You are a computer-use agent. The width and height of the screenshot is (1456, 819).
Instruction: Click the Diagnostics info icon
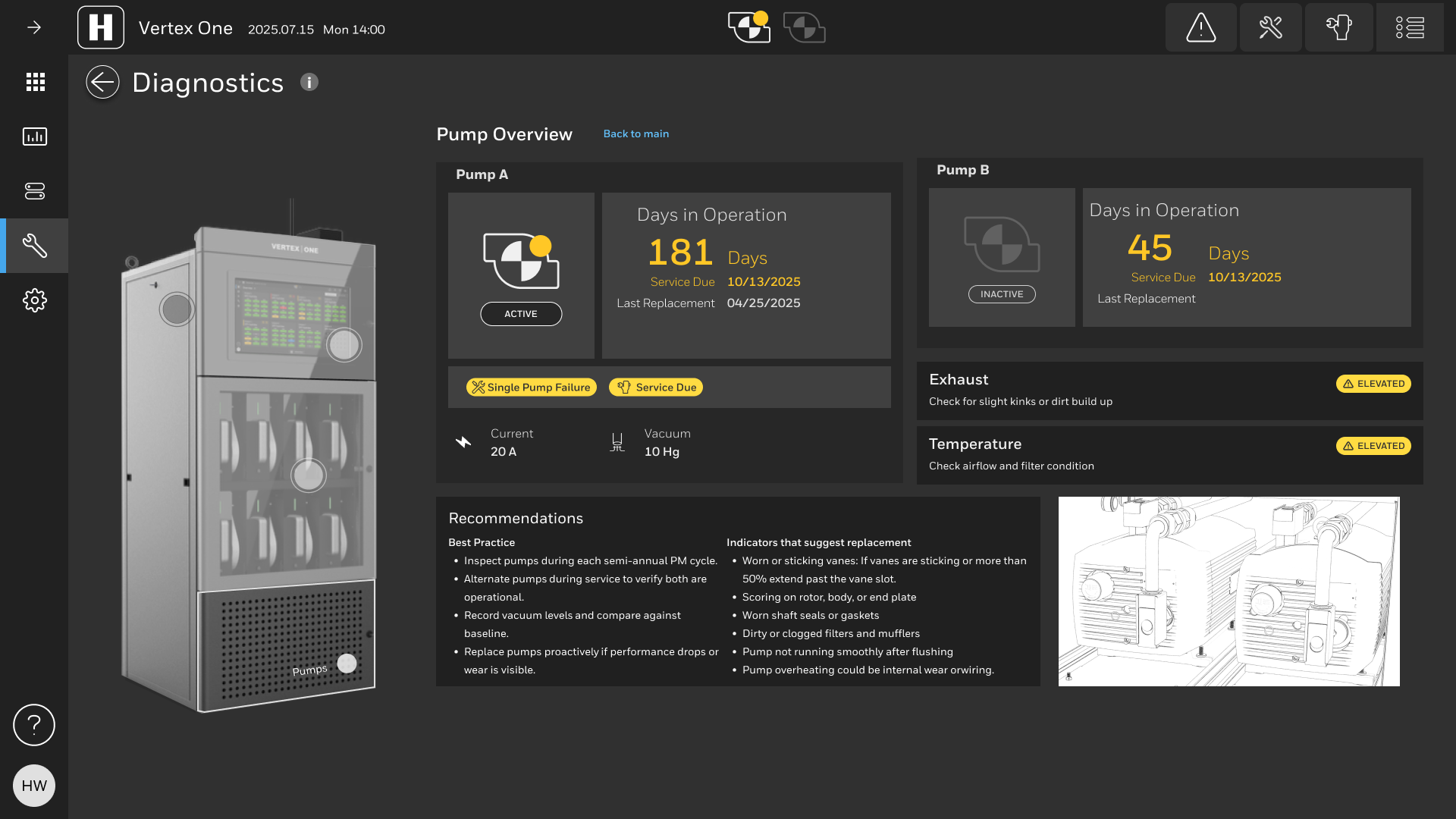[x=309, y=82]
